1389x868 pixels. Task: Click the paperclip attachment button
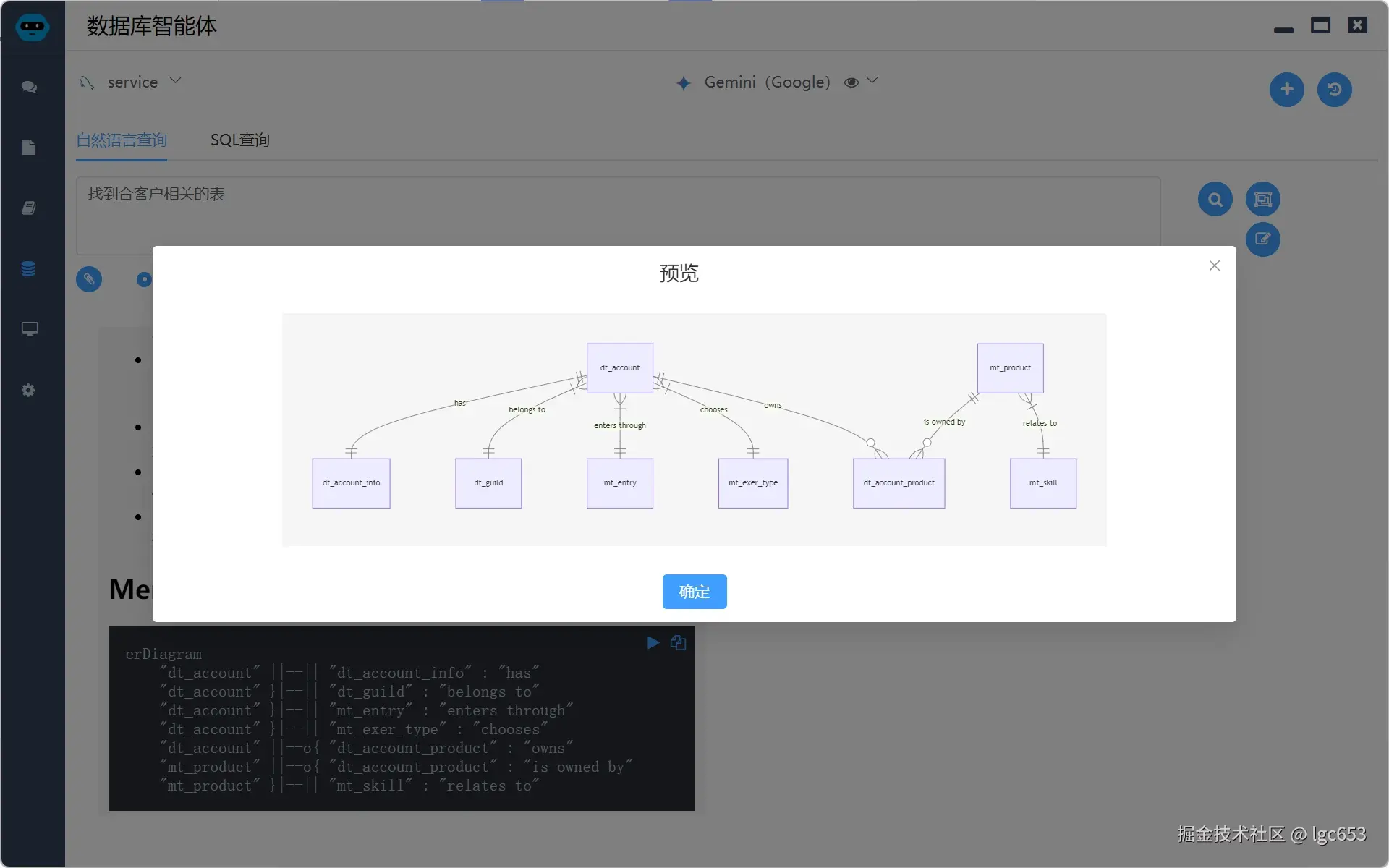click(89, 279)
